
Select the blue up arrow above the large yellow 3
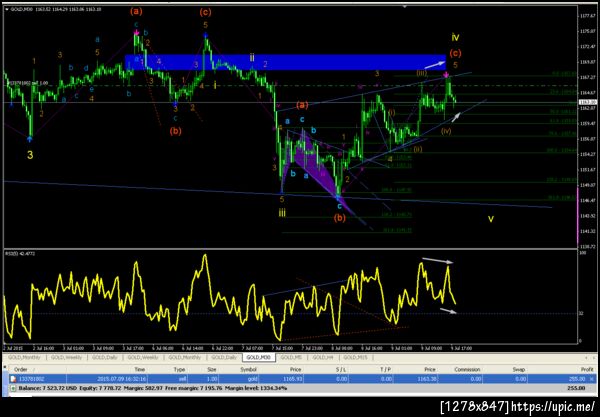point(30,138)
